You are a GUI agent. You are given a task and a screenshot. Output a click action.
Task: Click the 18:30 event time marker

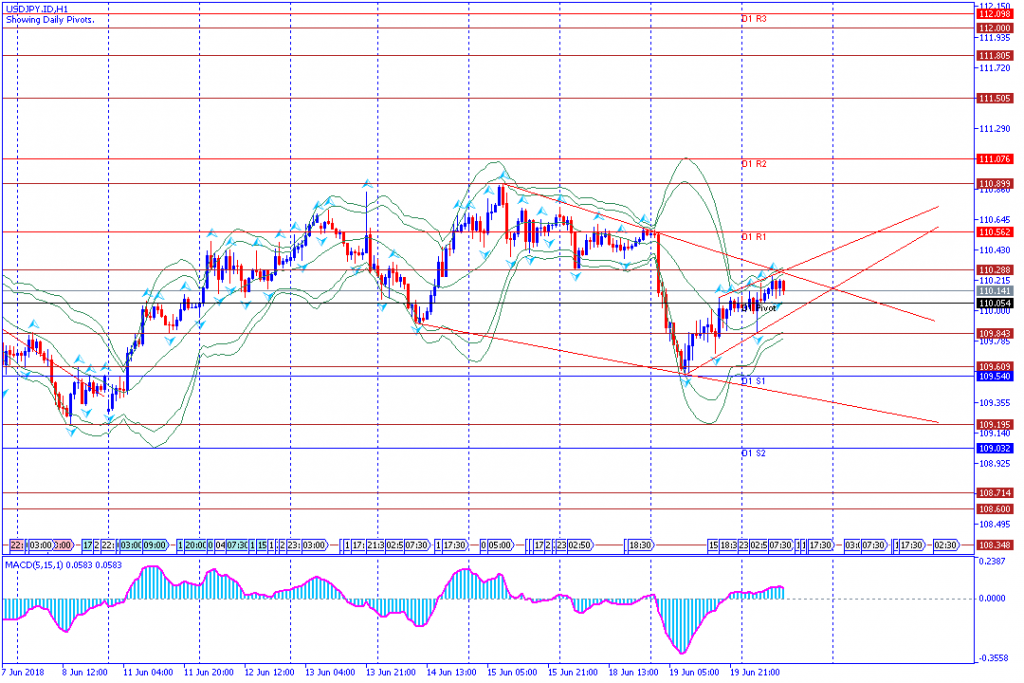point(640,545)
